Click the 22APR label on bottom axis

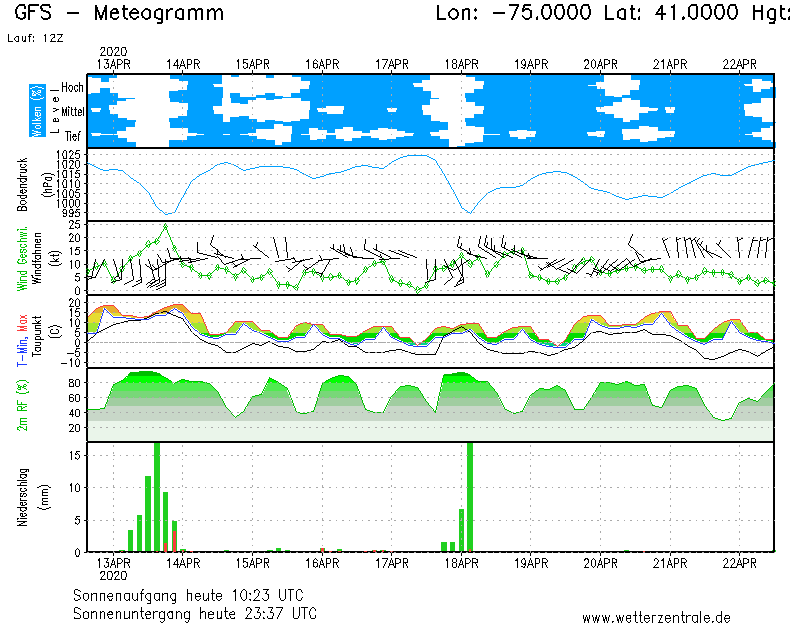click(x=740, y=563)
